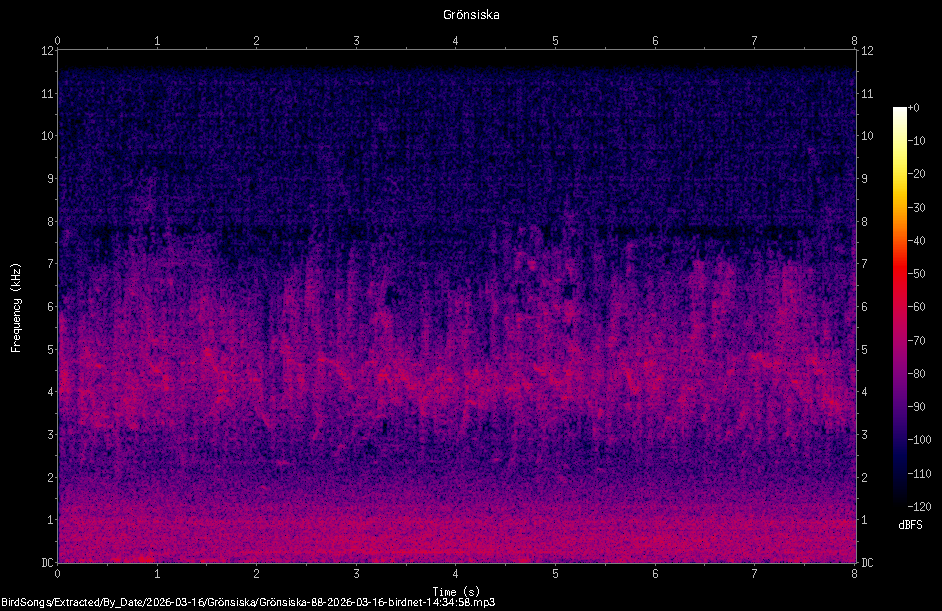This screenshot has width=942, height=611.
Task: Click the -80 label on the dBFS scale
Action: [917, 374]
